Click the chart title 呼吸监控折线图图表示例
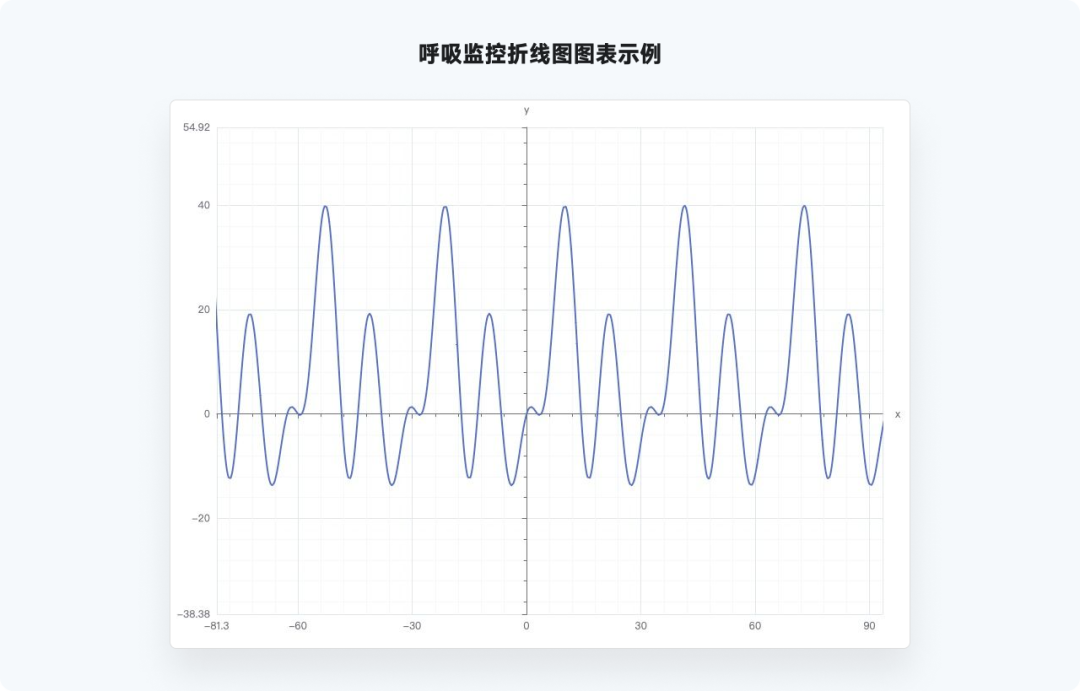 (539, 54)
